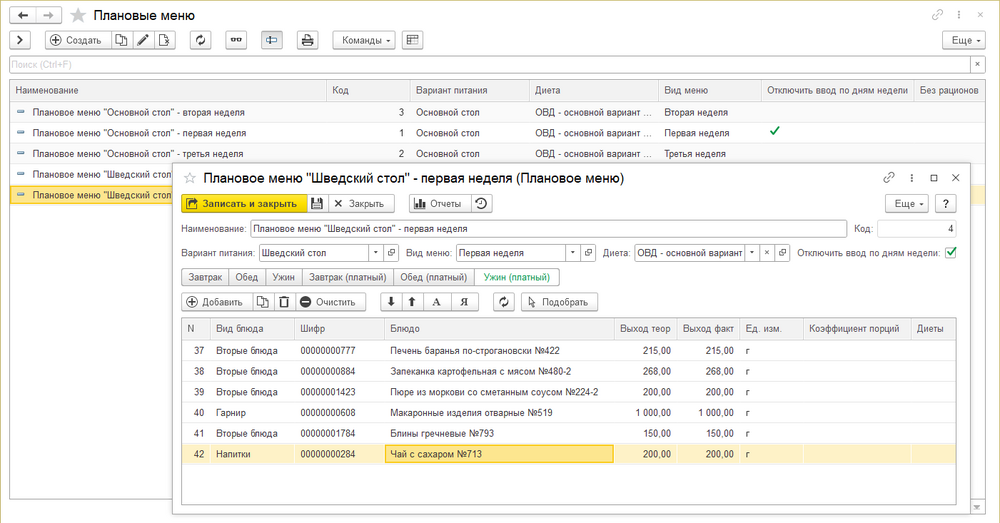Image resolution: width=1000 pixels, height=523 pixels.
Task: Open the Команды dropdown menu
Action: pyautogui.click(x=368, y=40)
